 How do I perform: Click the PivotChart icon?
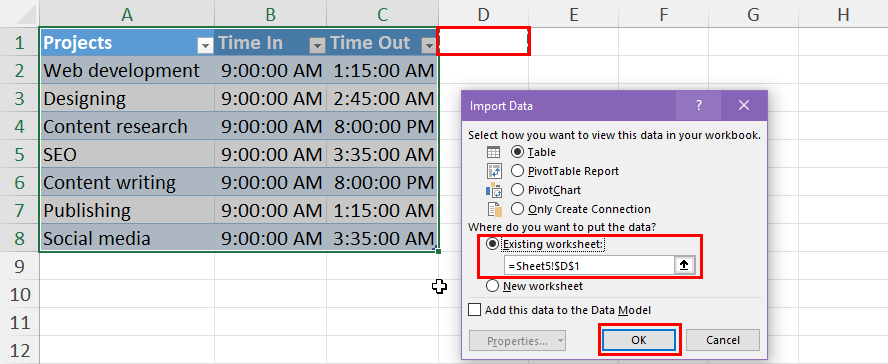coord(493,190)
